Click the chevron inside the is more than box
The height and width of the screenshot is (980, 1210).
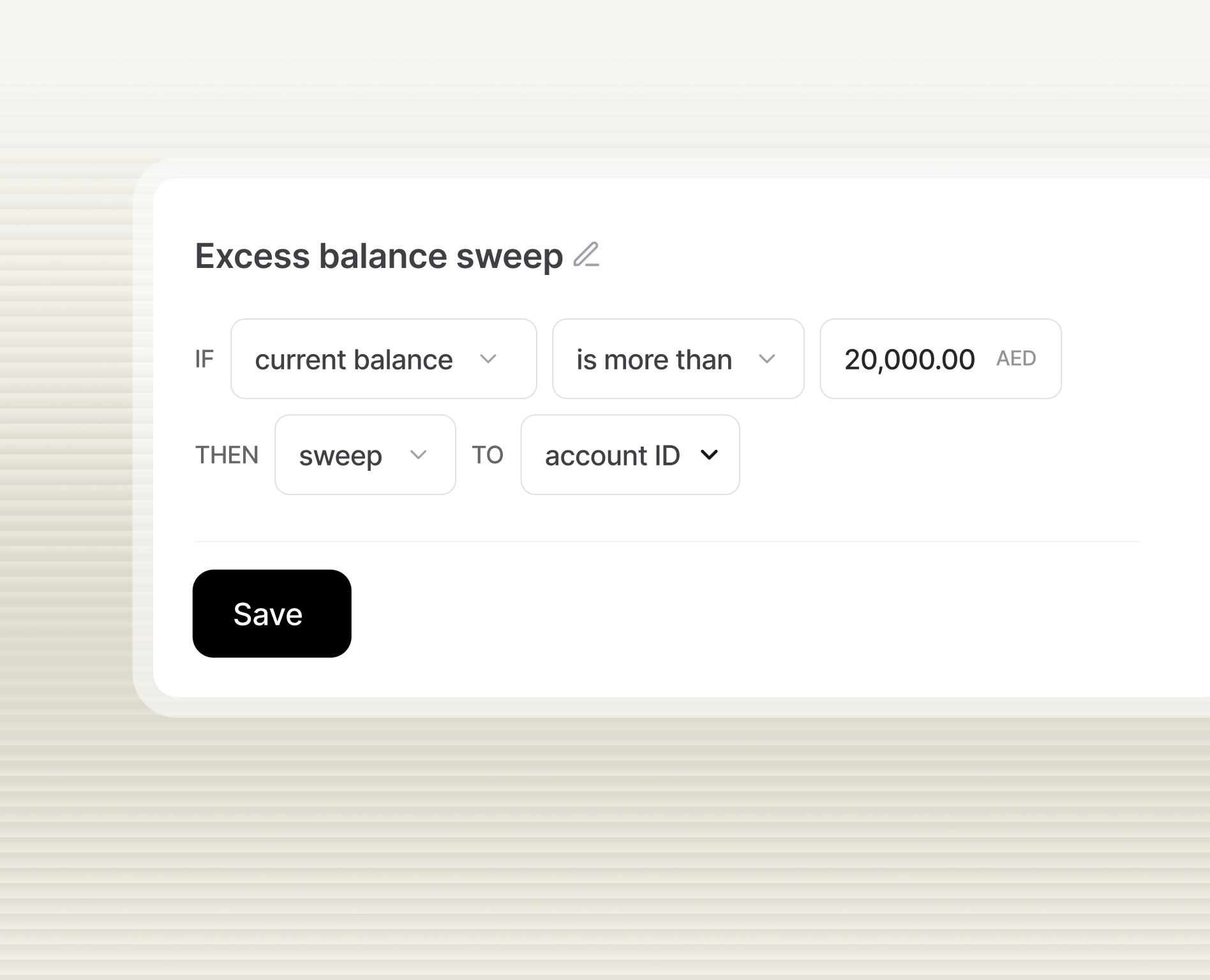tap(769, 359)
